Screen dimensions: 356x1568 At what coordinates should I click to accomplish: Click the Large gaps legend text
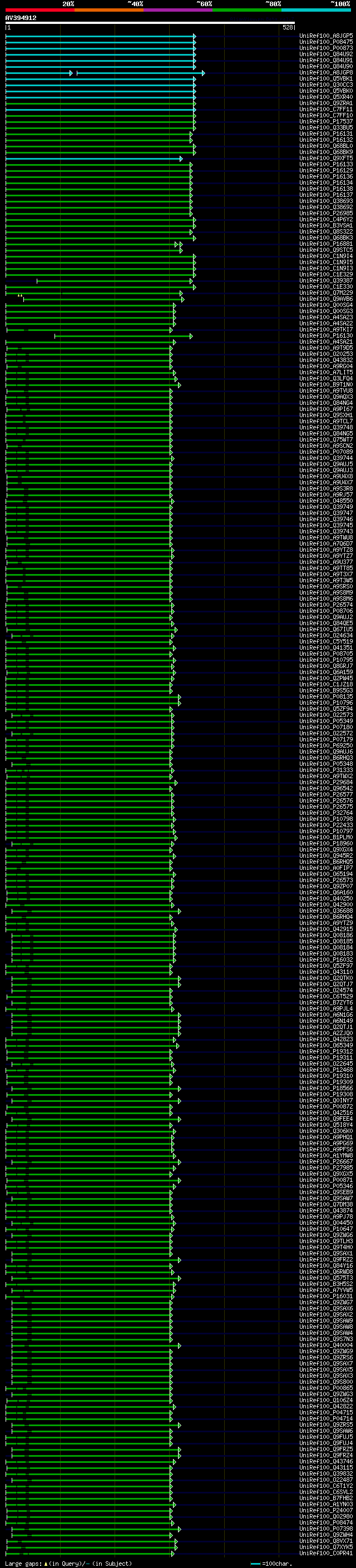(x=69, y=1564)
